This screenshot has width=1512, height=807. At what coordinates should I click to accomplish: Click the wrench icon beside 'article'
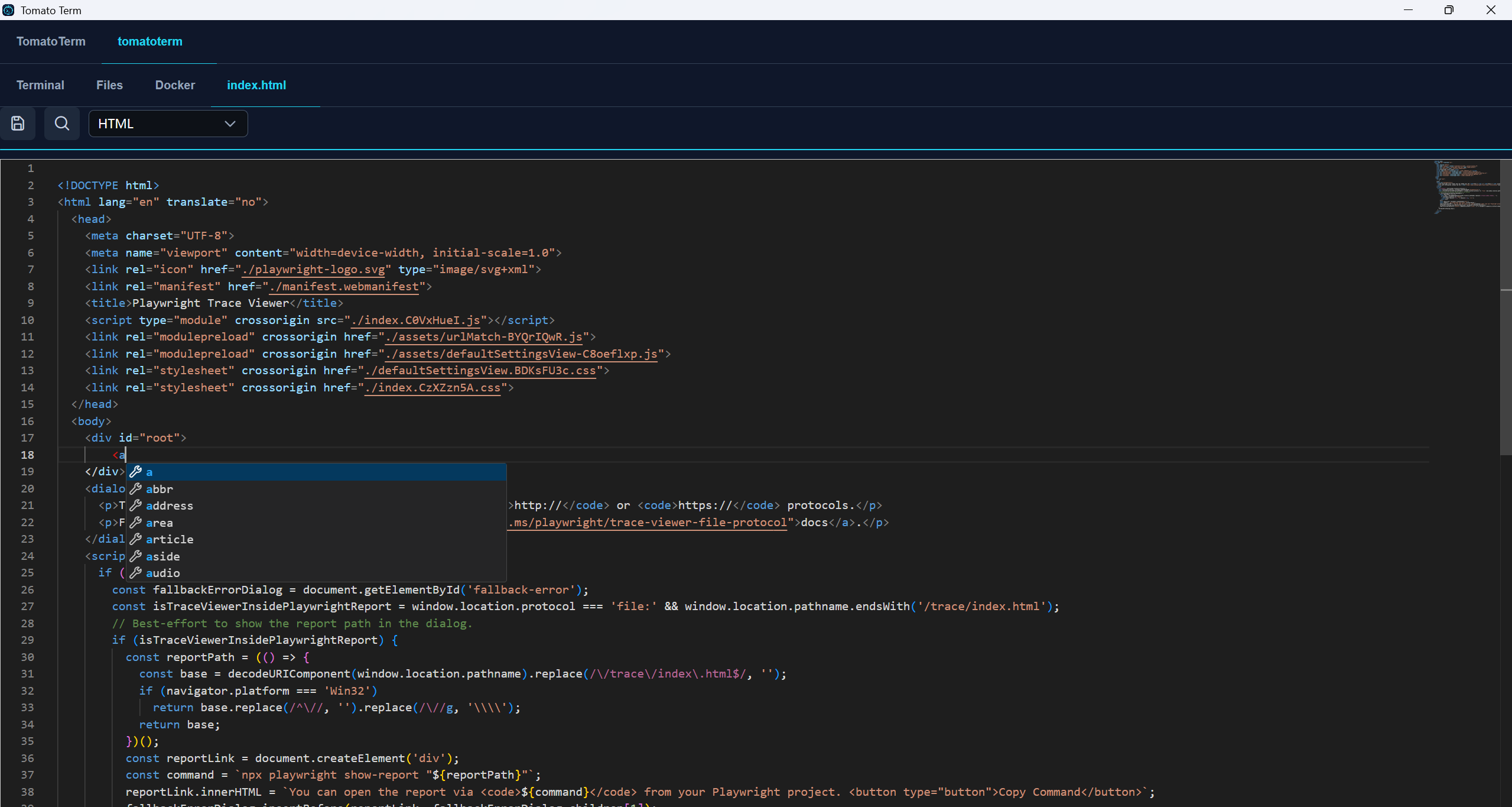tap(135, 539)
